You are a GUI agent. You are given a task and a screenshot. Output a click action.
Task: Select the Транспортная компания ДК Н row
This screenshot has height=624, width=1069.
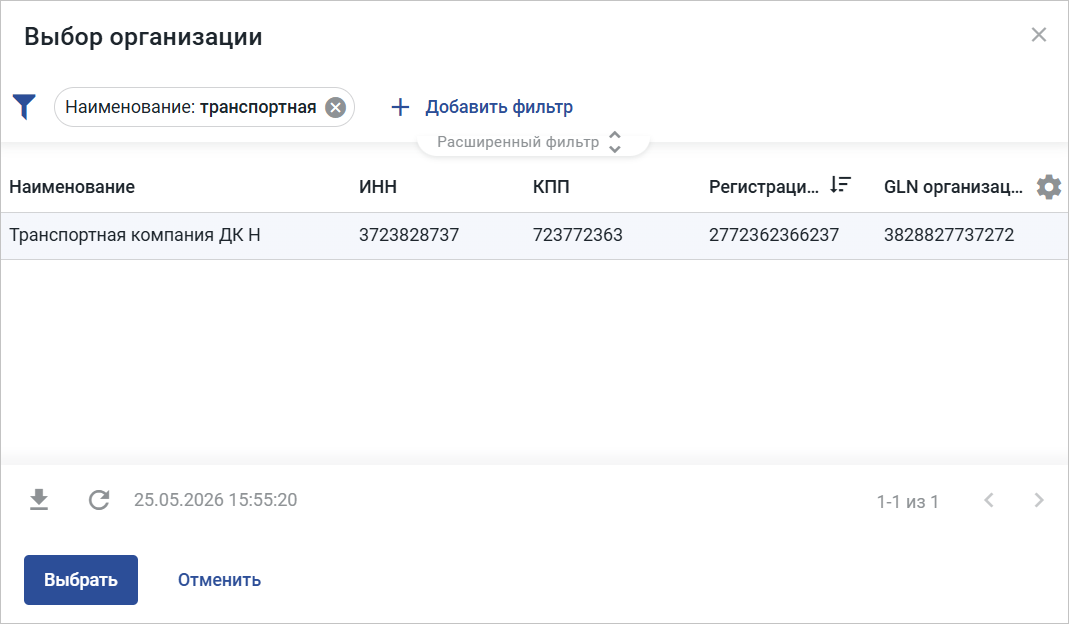pyautogui.click(x=534, y=235)
